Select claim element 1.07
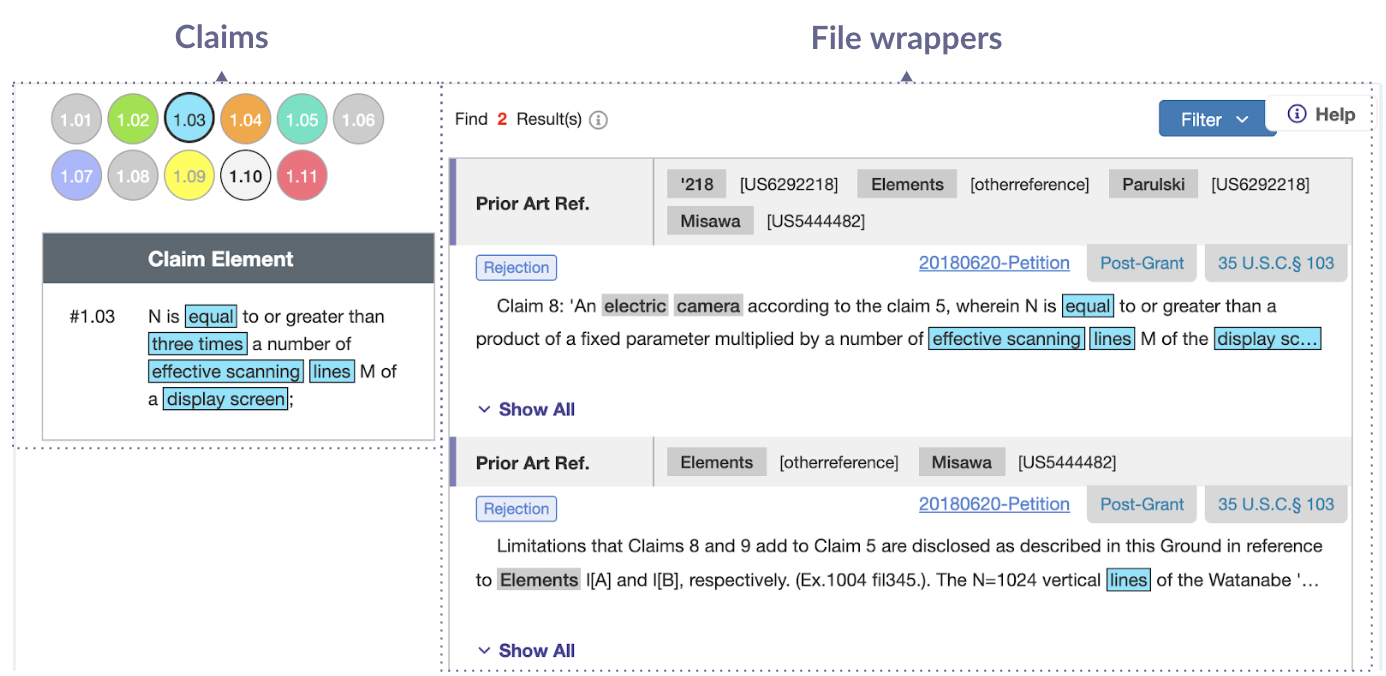The height and width of the screenshot is (676, 1386). [x=76, y=175]
